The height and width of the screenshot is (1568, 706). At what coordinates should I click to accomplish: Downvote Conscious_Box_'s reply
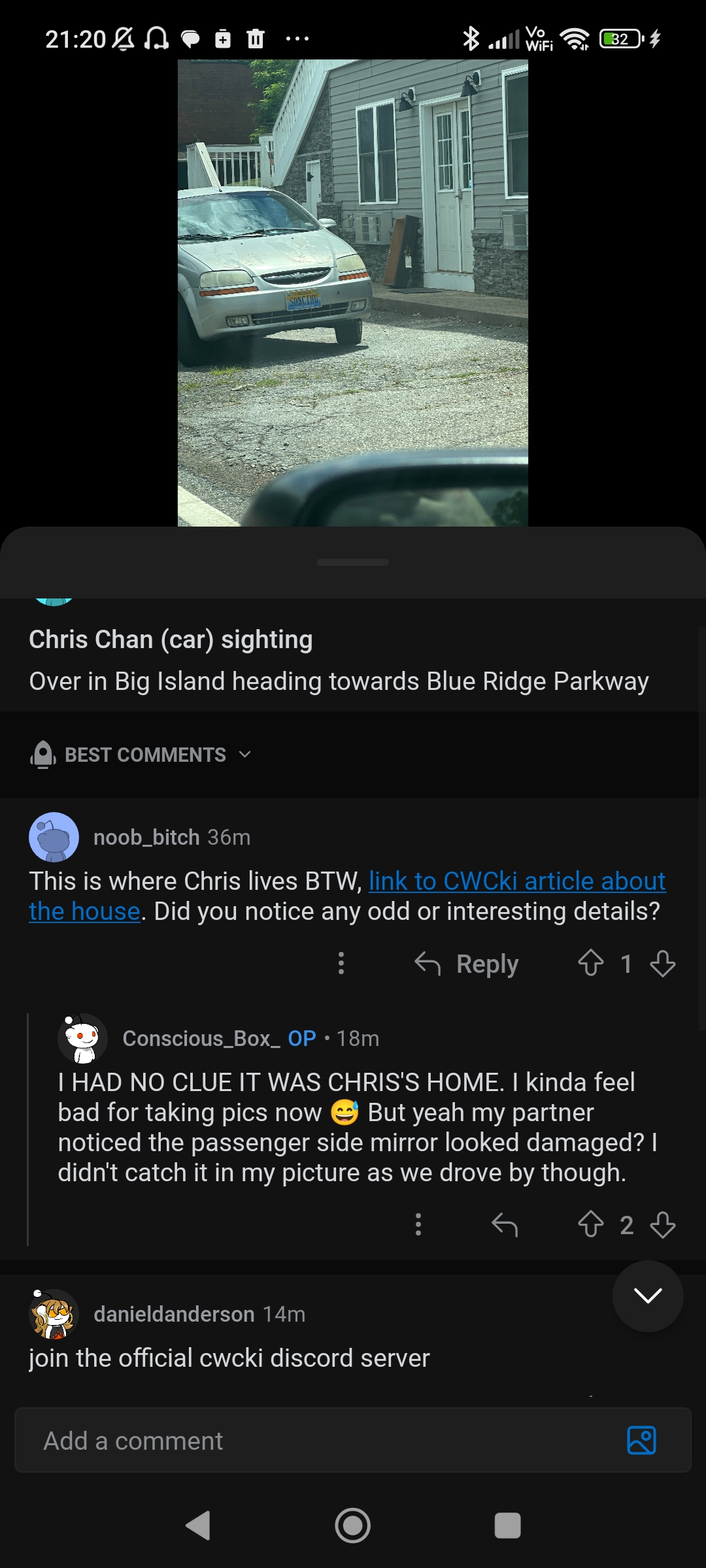663,1224
